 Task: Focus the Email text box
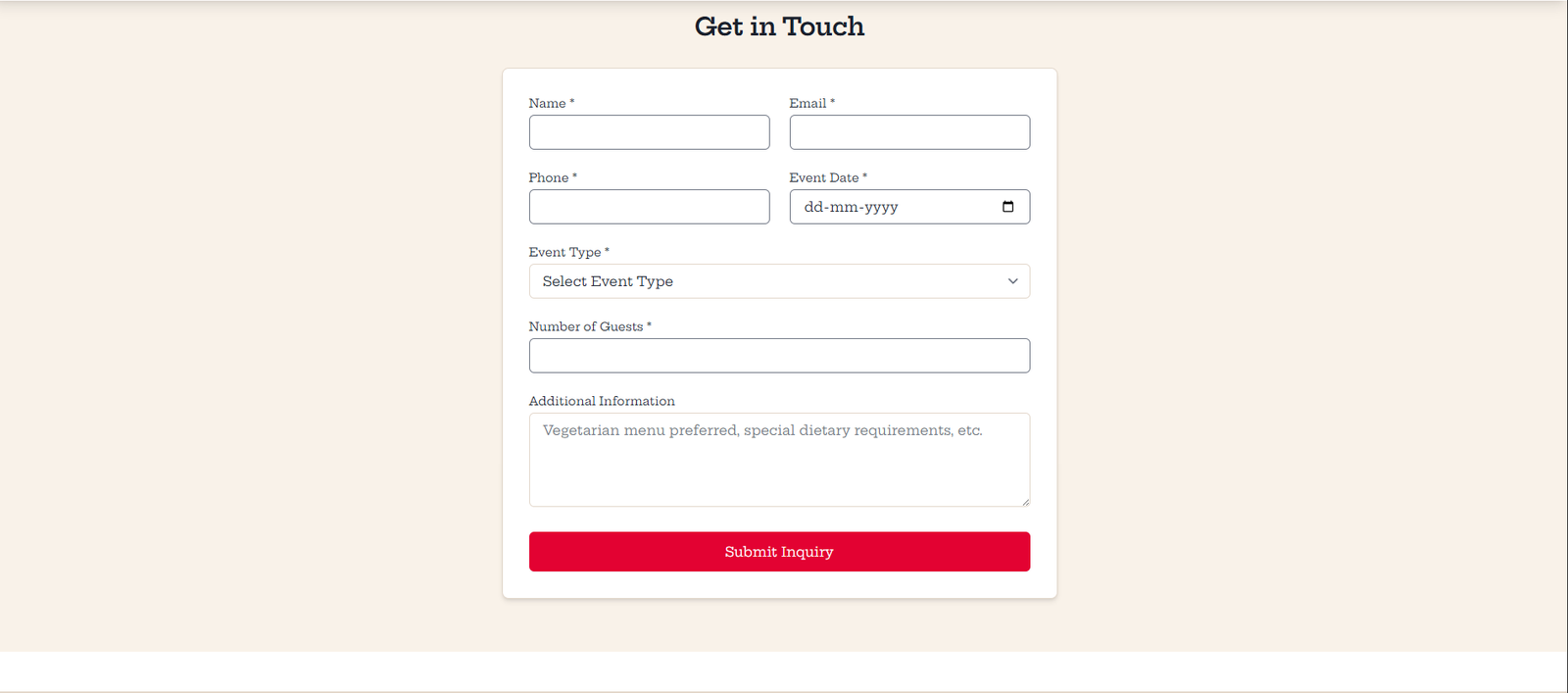tap(909, 132)
